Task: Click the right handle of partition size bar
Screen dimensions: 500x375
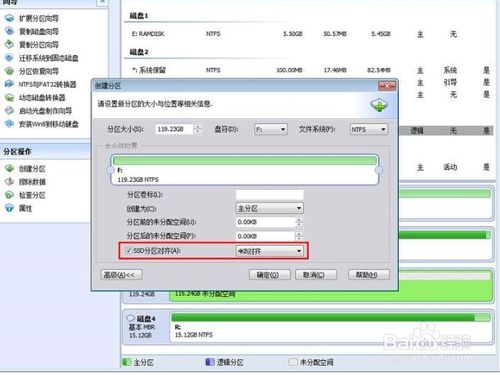Action: pyautogui.click(x=379, y=170)
